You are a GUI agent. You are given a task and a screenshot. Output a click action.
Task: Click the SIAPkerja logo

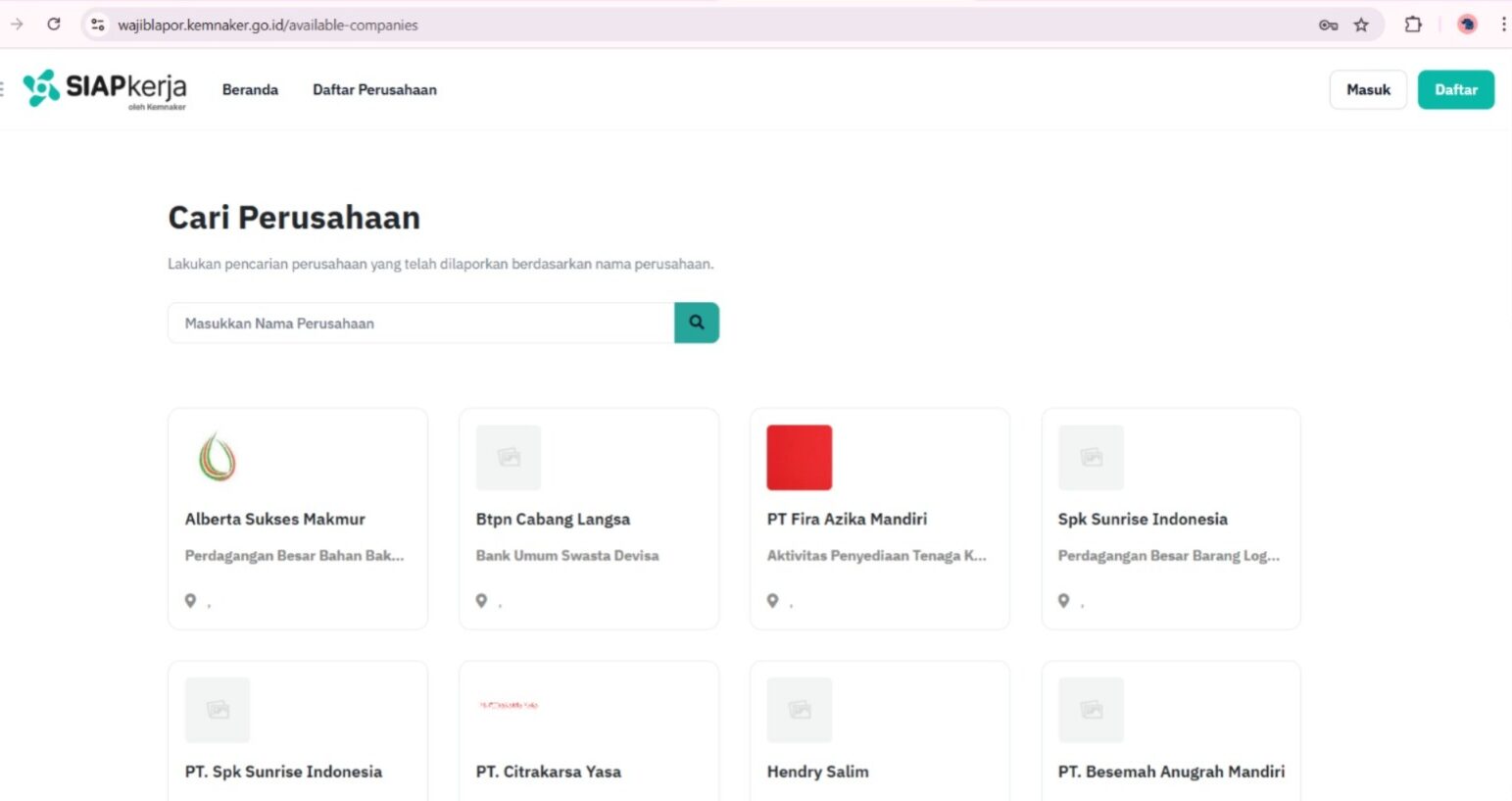click(105, 89)
